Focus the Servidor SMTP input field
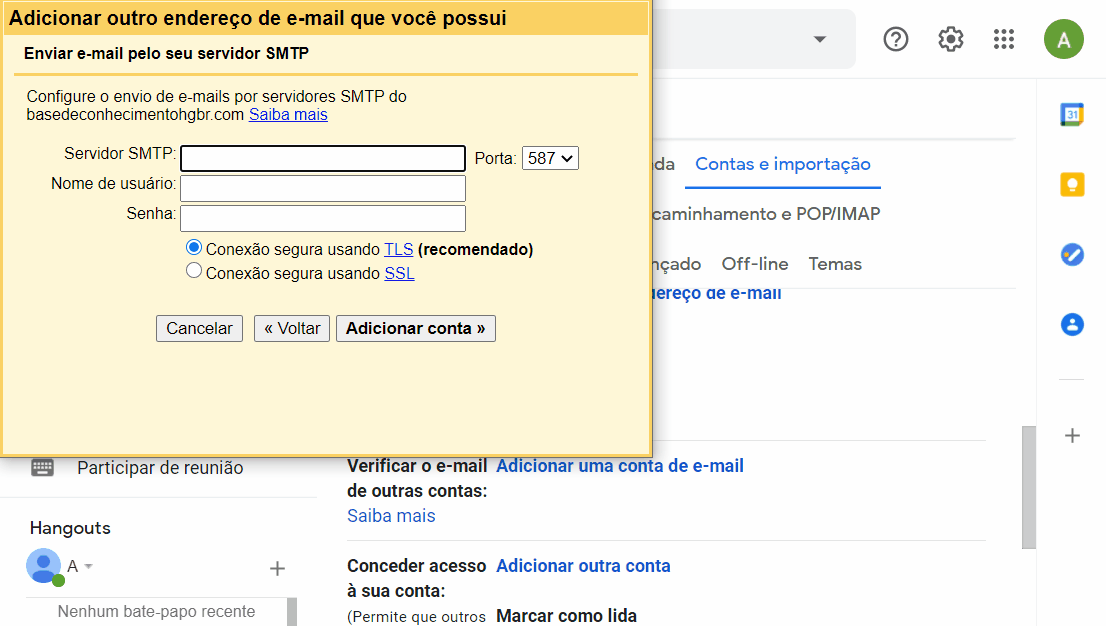The image size is (1106, 626). [x=322, y=158]
